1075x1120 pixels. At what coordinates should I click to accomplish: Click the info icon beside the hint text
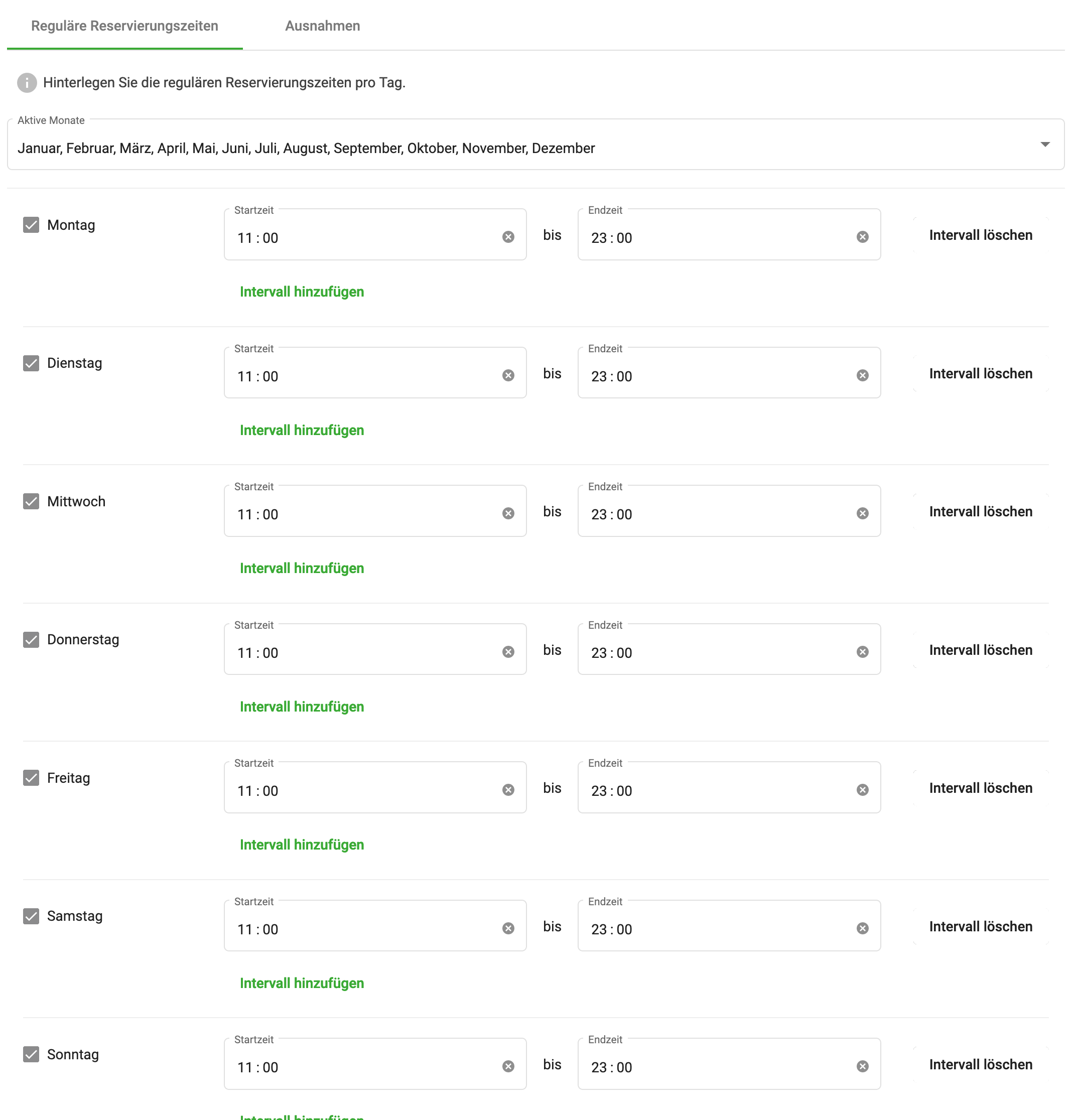point(27,83)
